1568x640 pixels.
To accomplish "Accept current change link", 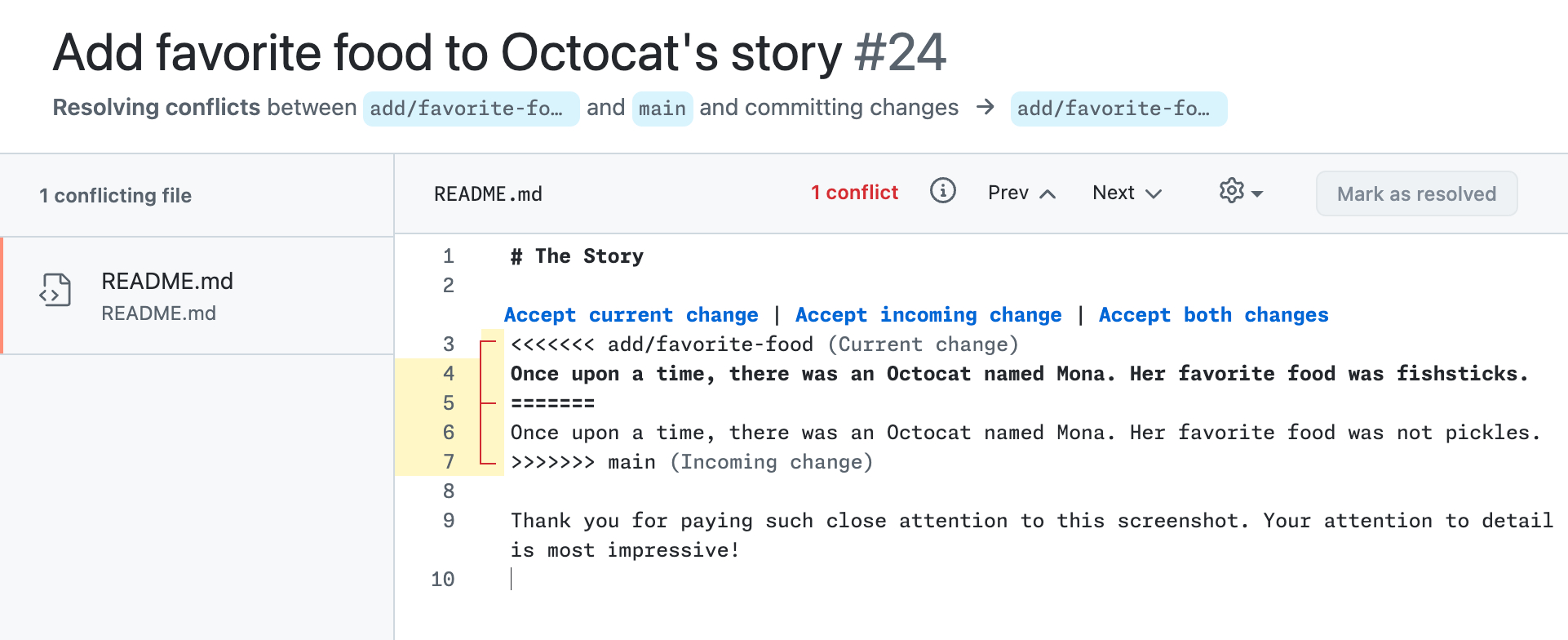I will 631,315.
